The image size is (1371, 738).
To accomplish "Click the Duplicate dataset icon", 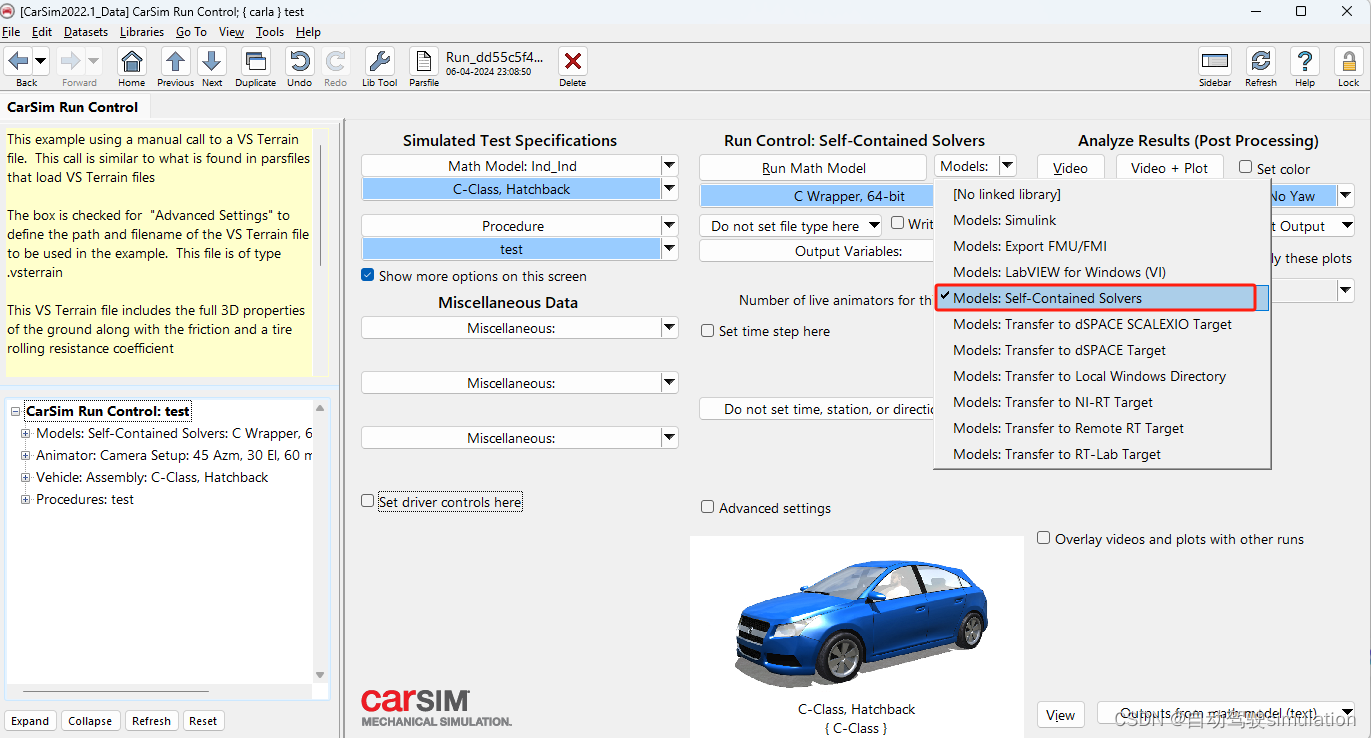I will coord(255,60).
